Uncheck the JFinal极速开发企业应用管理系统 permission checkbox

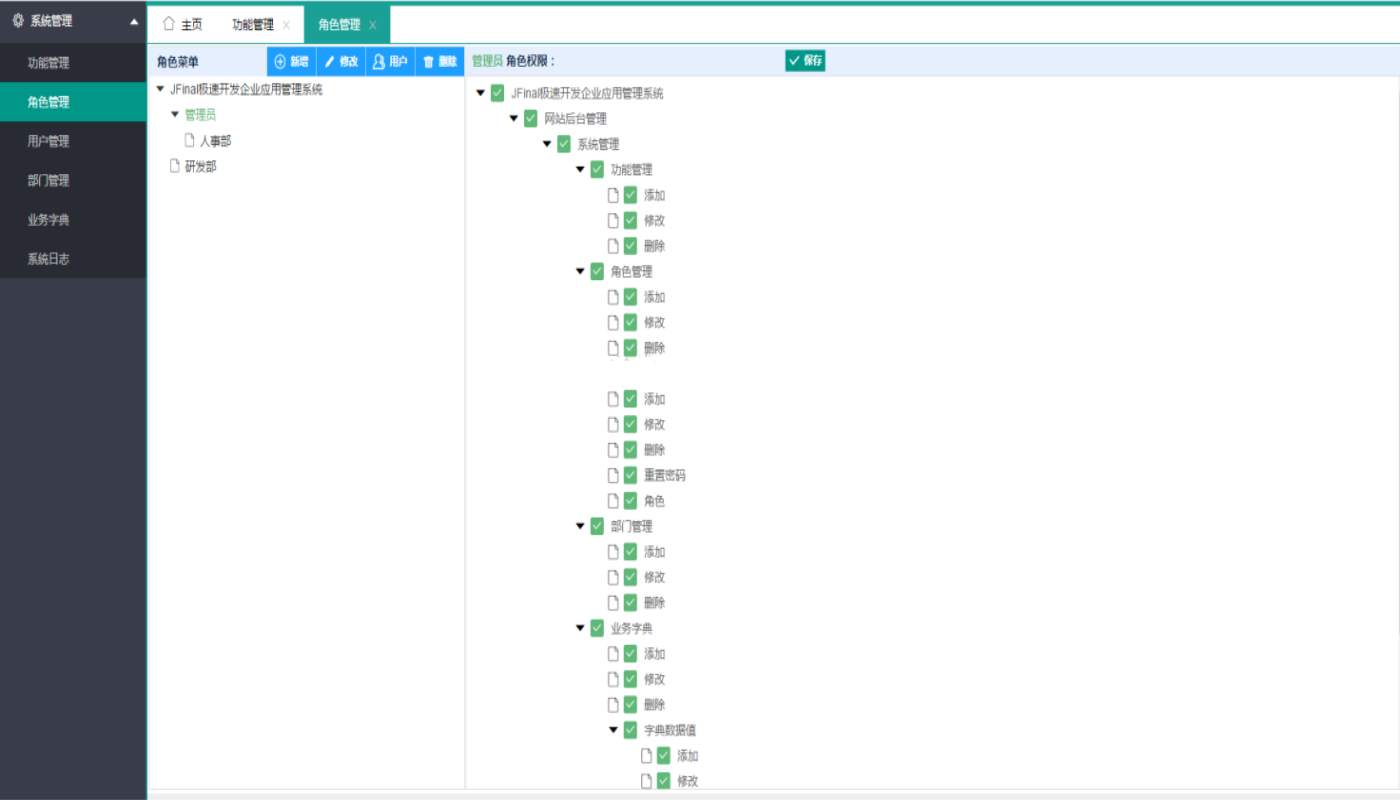pyautogui.click(x=497, y=93)
